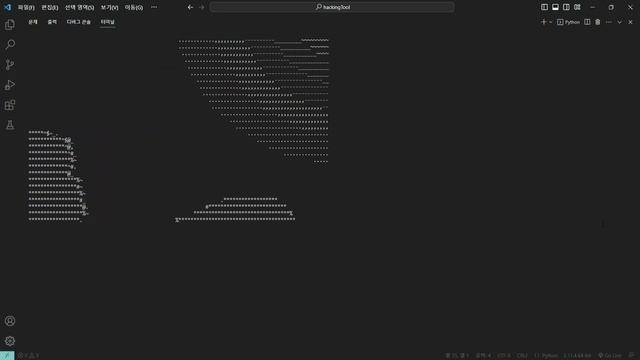Create a new terminal with plus icon

tap(543, 22)
